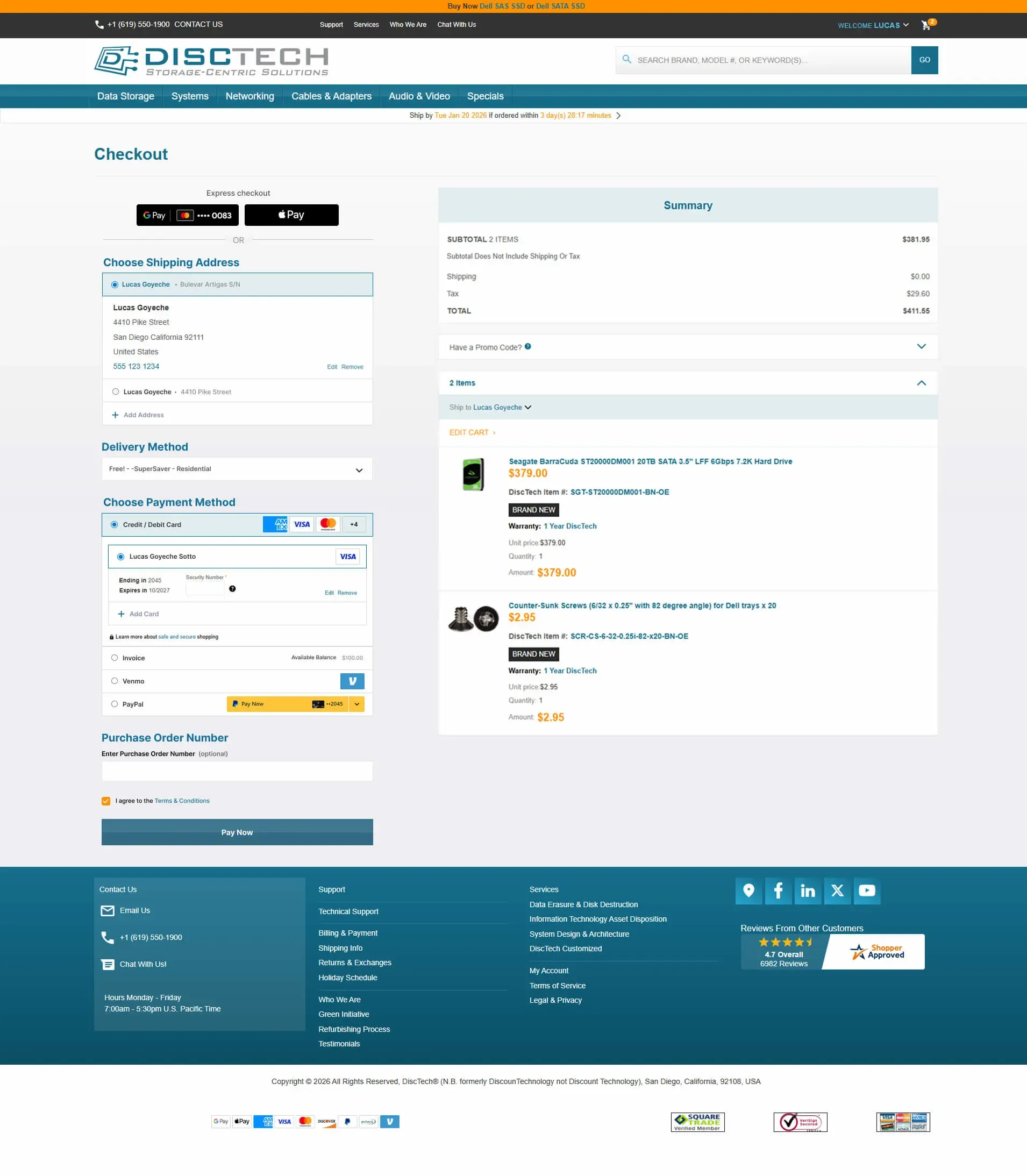
Task: Select Apple Pay express checkout
Action: click(x=292, y=215)
